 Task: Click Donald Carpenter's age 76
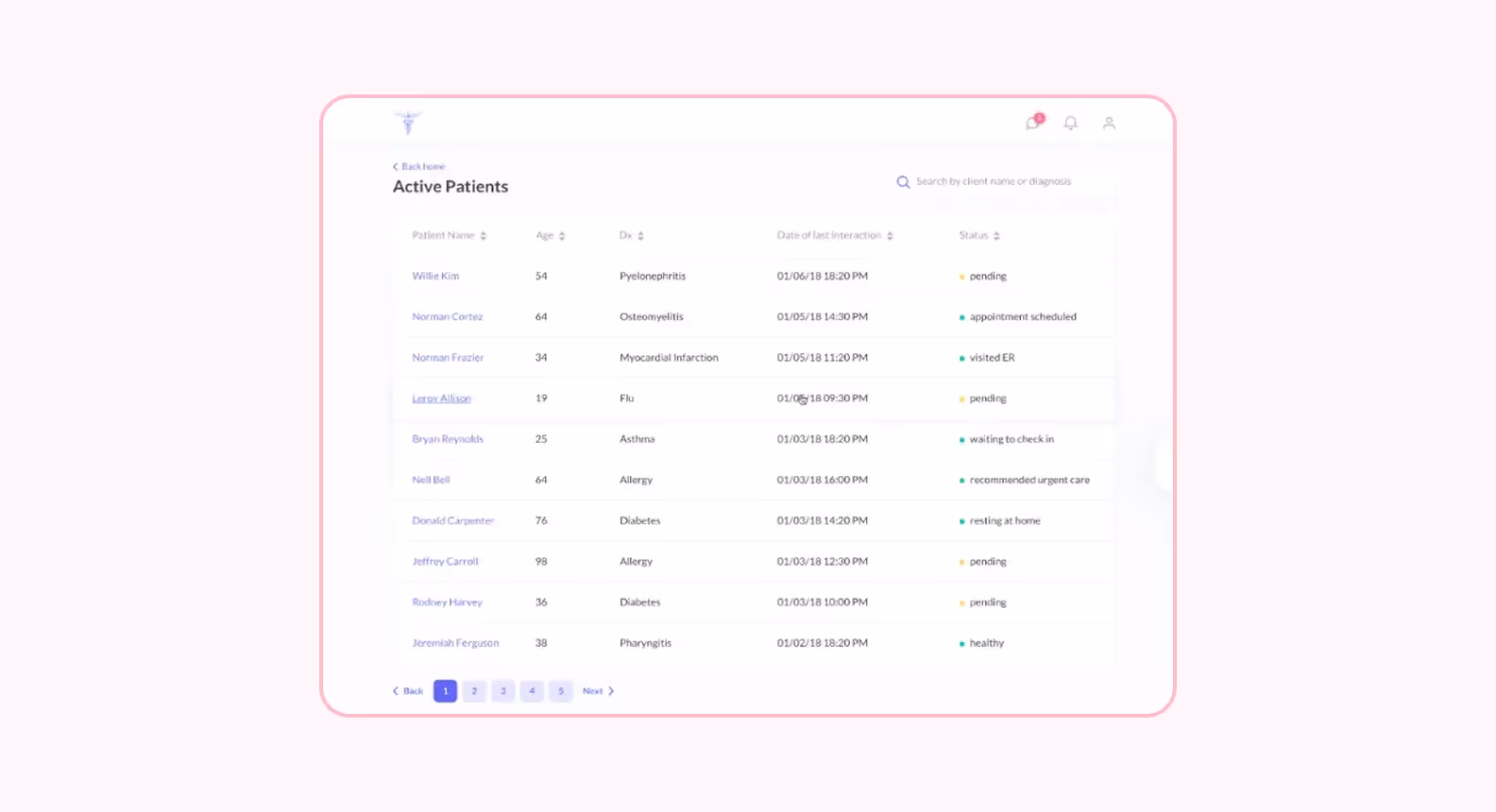pyautogui.click(x=541, y=520)
